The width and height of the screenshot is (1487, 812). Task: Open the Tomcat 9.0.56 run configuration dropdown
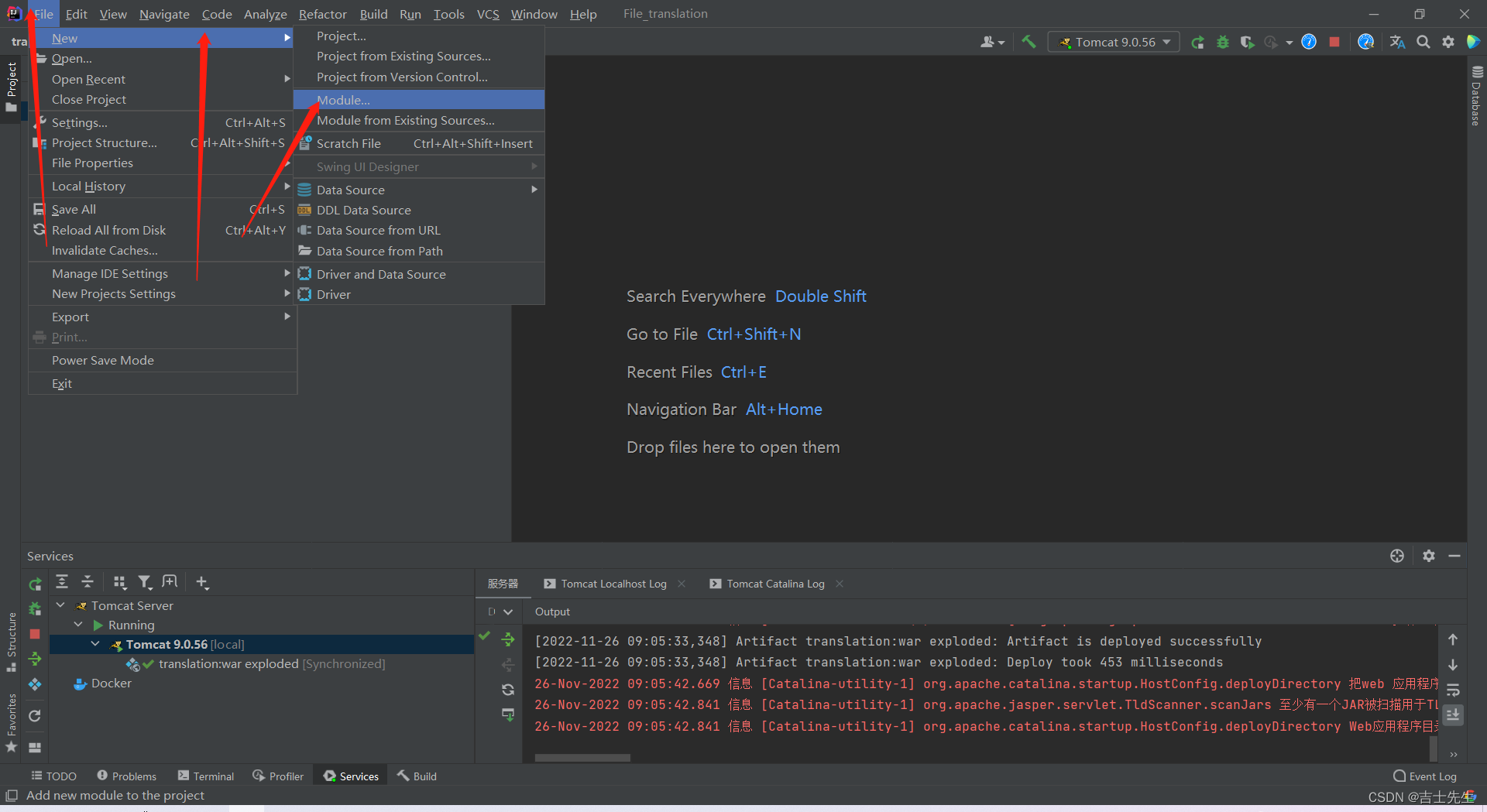point(1114,42)
